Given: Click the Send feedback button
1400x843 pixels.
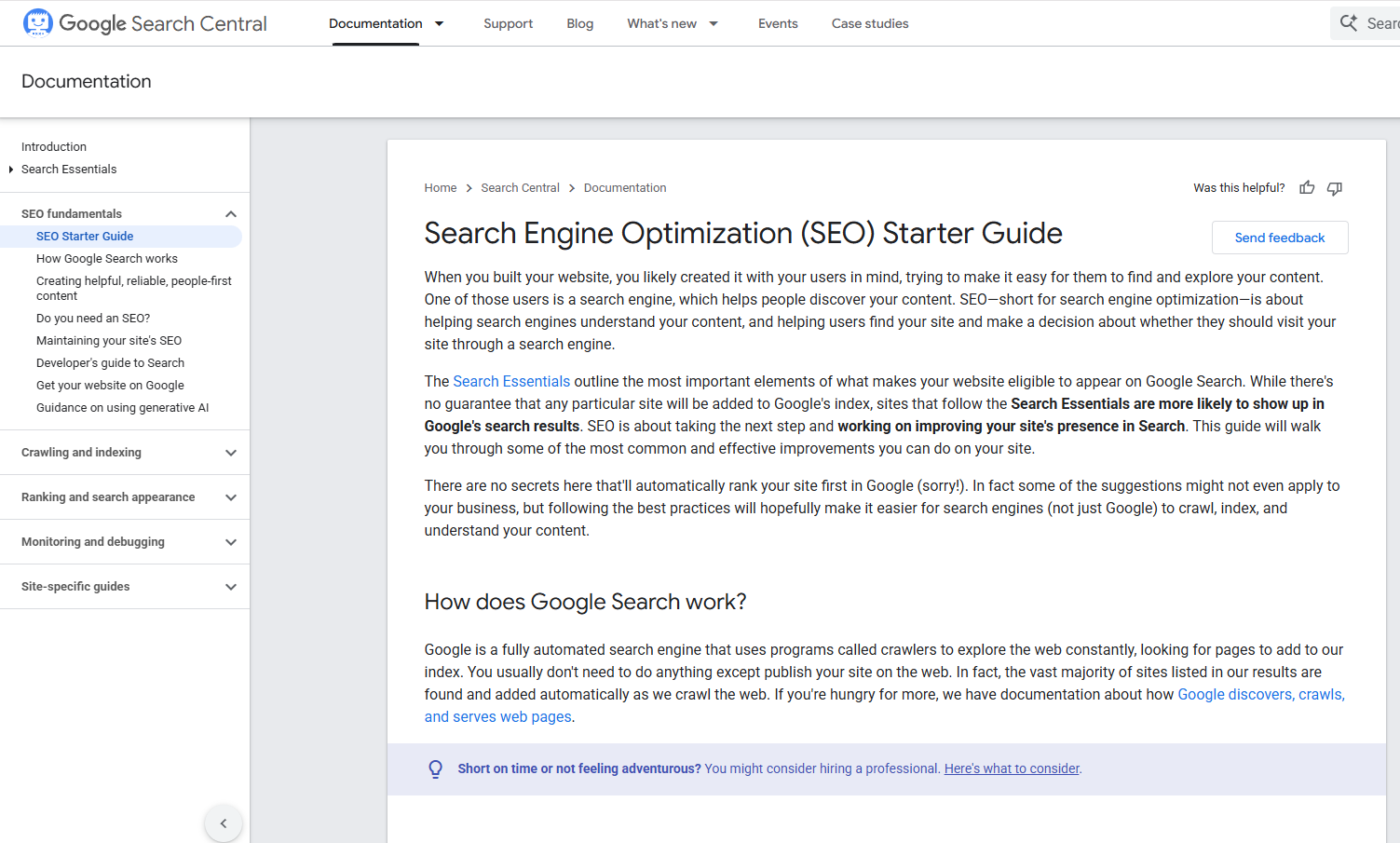Looking at the screenshot, I should [x=1279, y=238].
